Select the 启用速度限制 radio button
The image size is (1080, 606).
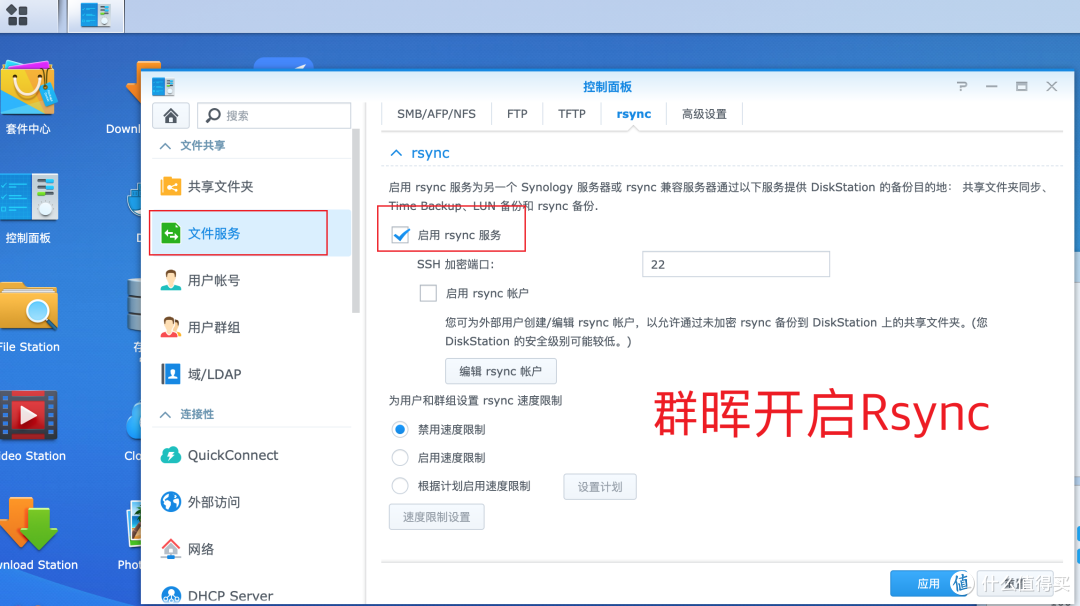pos(401,458)
